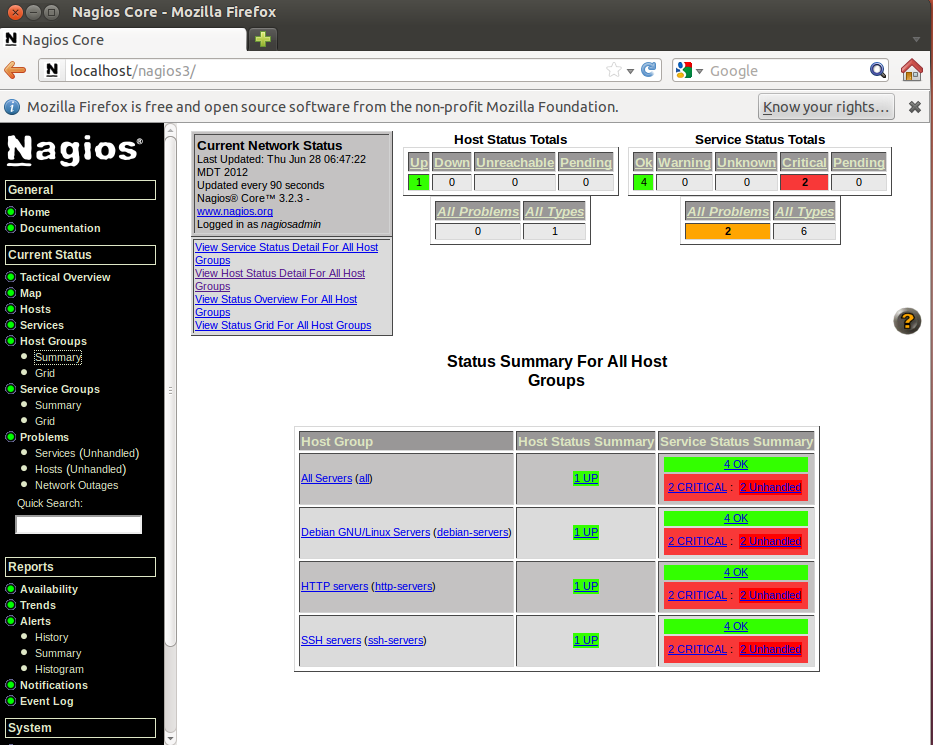Open Availability report
This screenshot has width=933, height=745.
[49, 589]
